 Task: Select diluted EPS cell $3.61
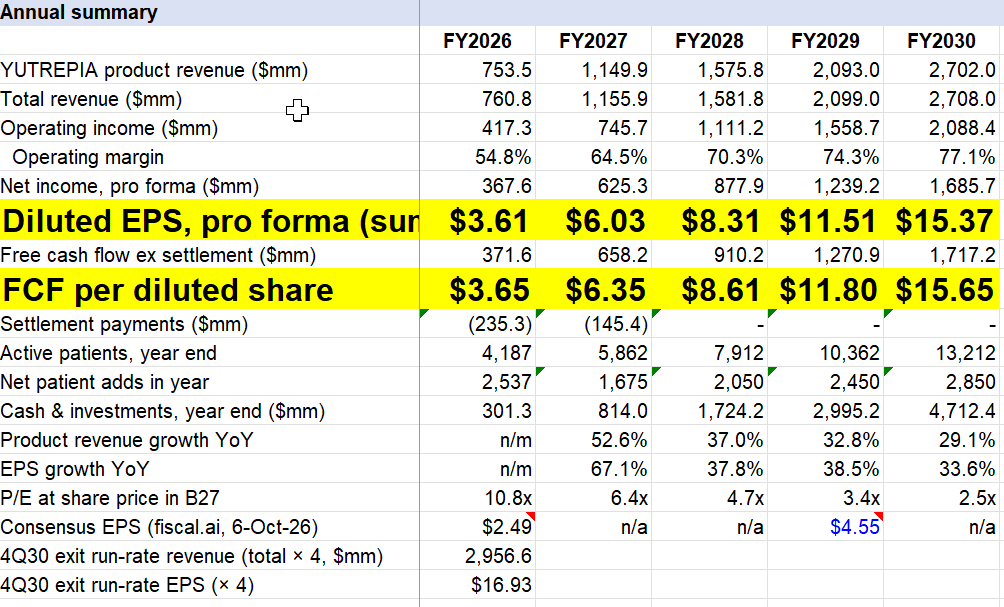(478, 220)
